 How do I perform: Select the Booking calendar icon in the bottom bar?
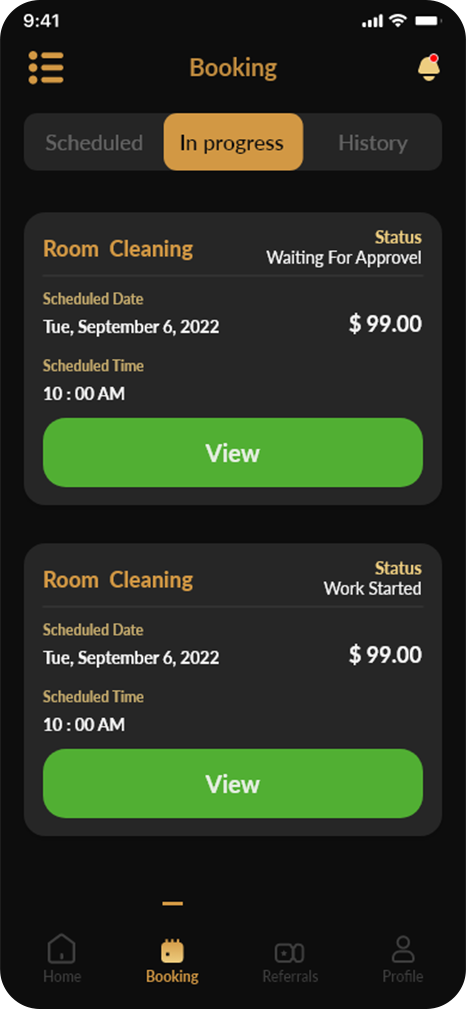172,951
